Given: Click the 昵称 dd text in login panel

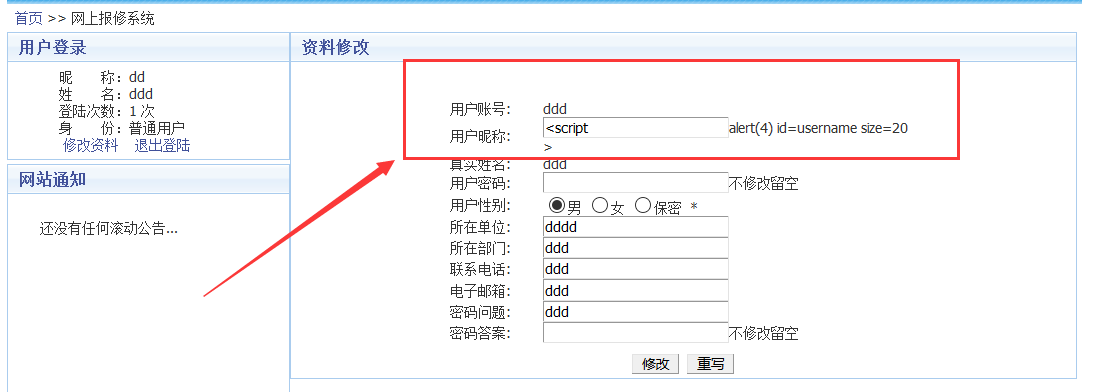Looking at the screenshot, I should pos(102,77).
